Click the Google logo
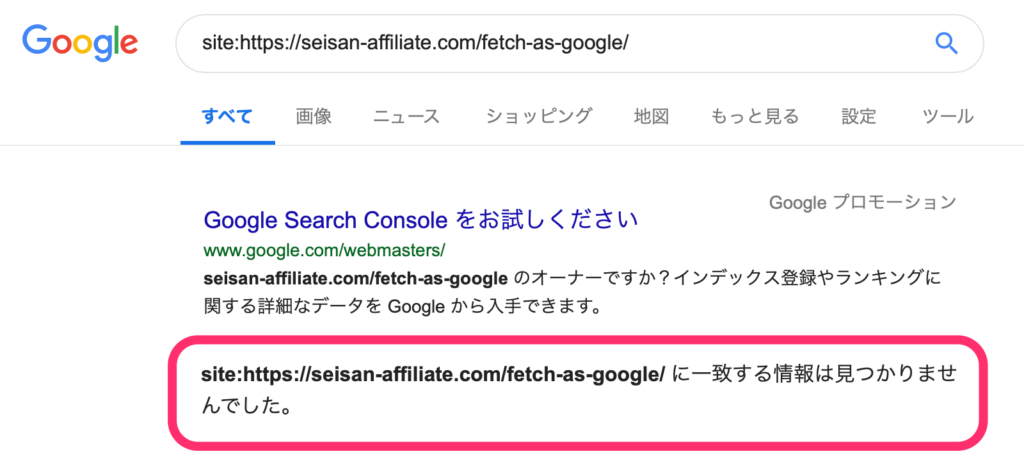1024x451 pixels. (x=80, y=42)
